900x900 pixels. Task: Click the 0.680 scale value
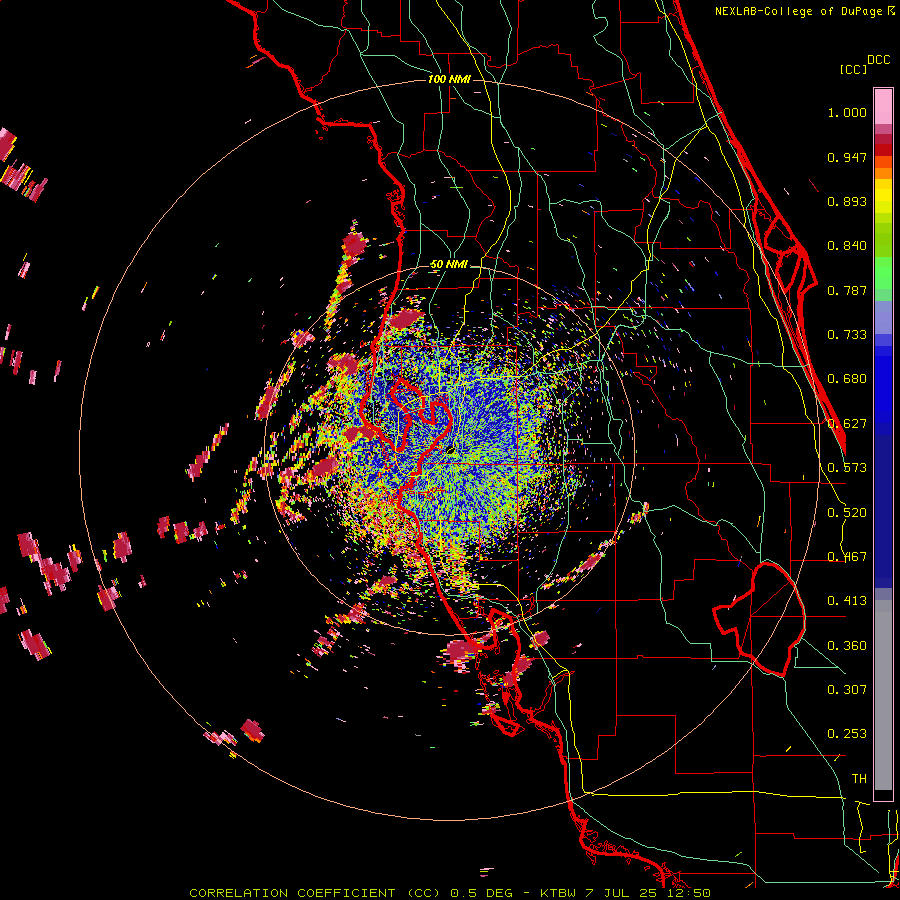[x=847, y=379]
